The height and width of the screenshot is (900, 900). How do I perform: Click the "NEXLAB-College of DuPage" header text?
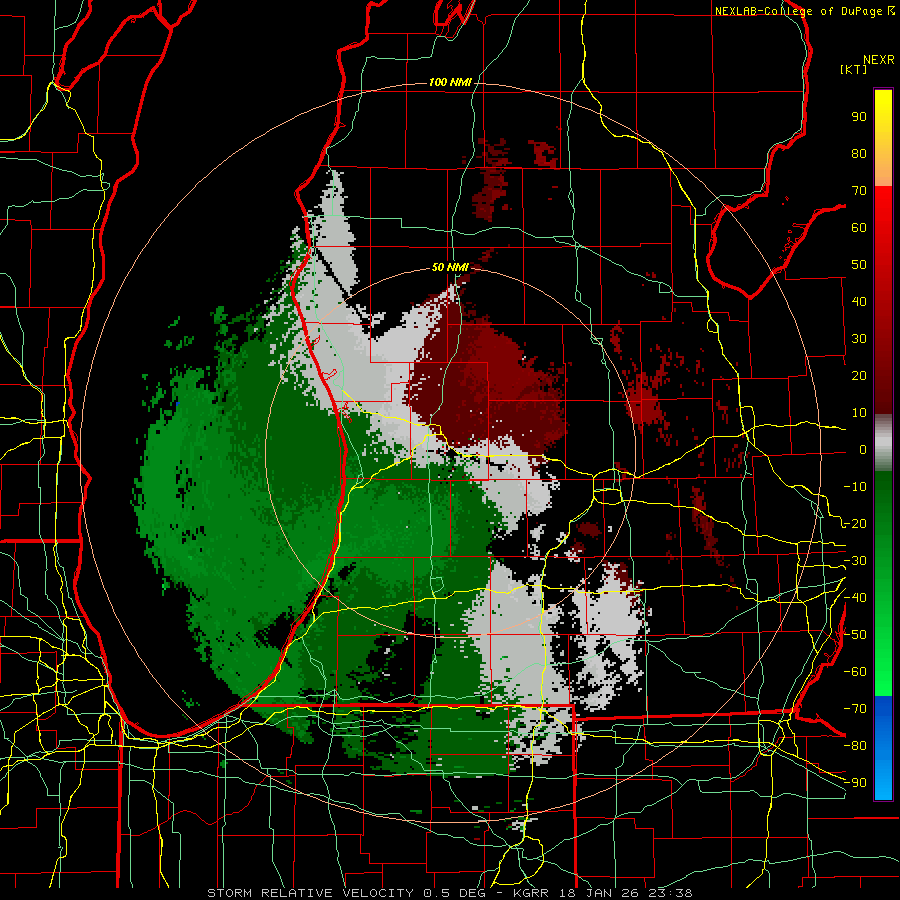[798, 11]
